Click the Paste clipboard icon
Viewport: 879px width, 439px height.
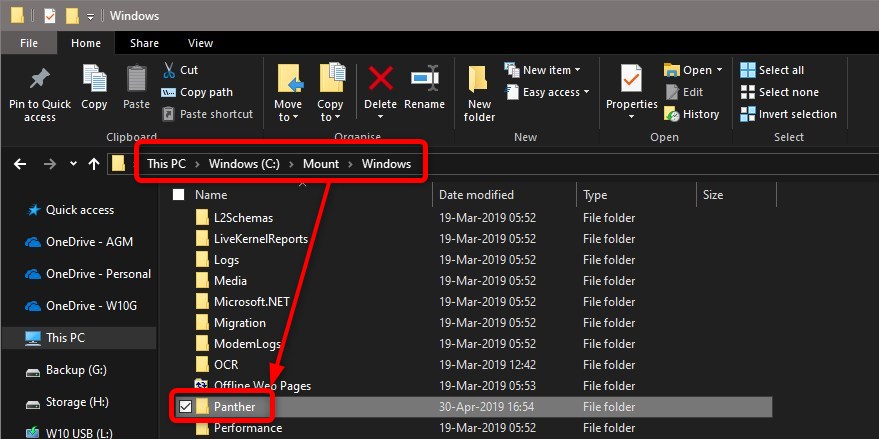click(136, 78)
